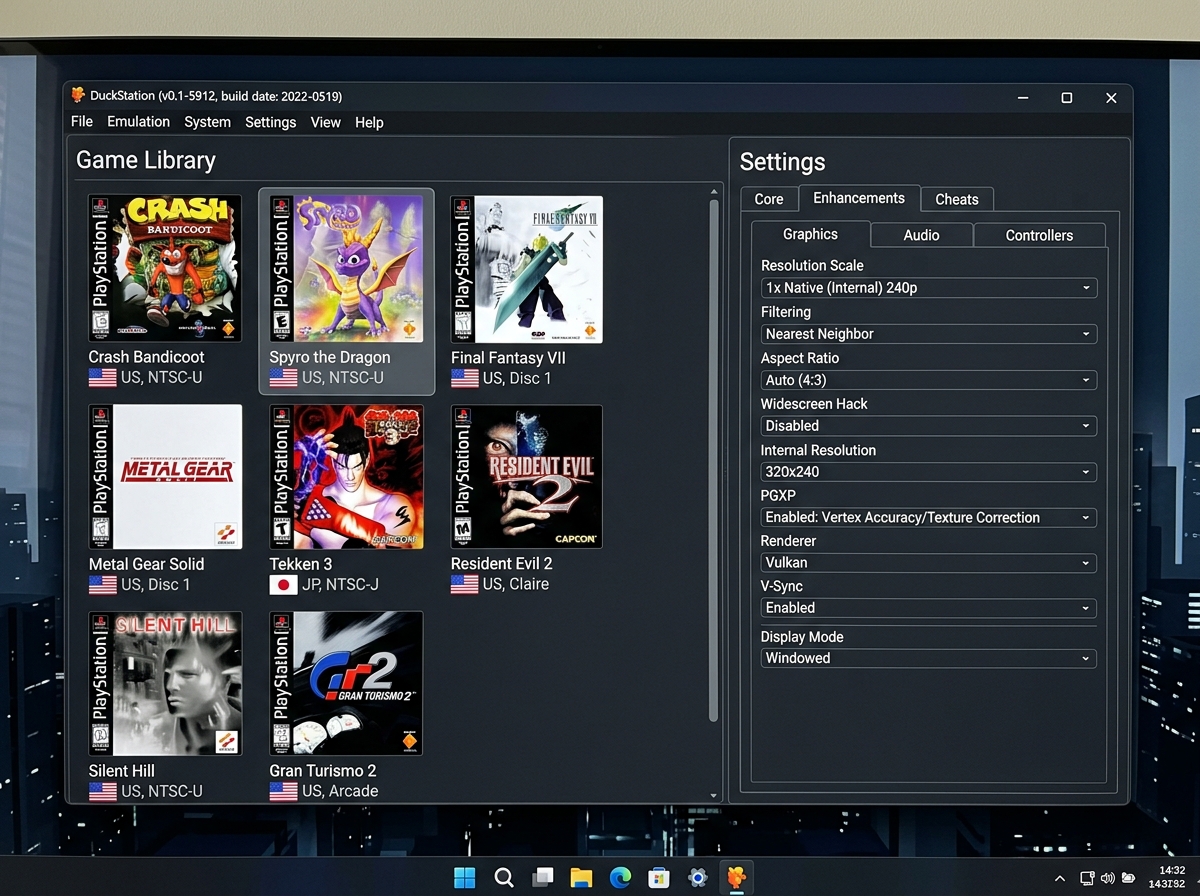Viewport: 1200px width, 896px height.
Task: Open the Filtering dropdown showing Nearest Neighbor
Action: pyautogui.click(x=928, y=333)
